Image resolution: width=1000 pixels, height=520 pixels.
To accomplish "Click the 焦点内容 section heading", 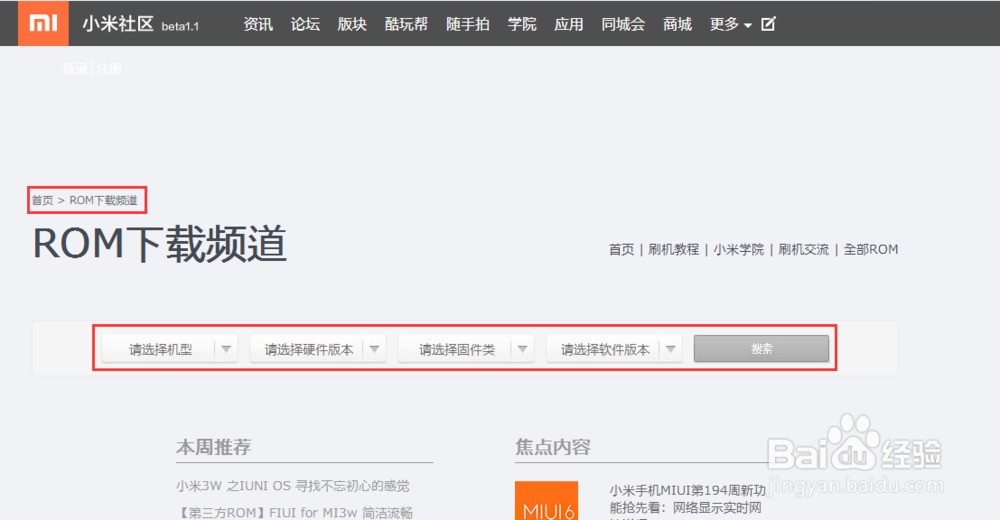I will (553, 447).
